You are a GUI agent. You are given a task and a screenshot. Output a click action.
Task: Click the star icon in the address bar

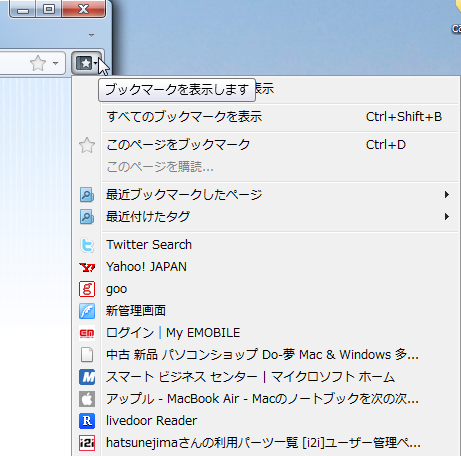[38, 63]
